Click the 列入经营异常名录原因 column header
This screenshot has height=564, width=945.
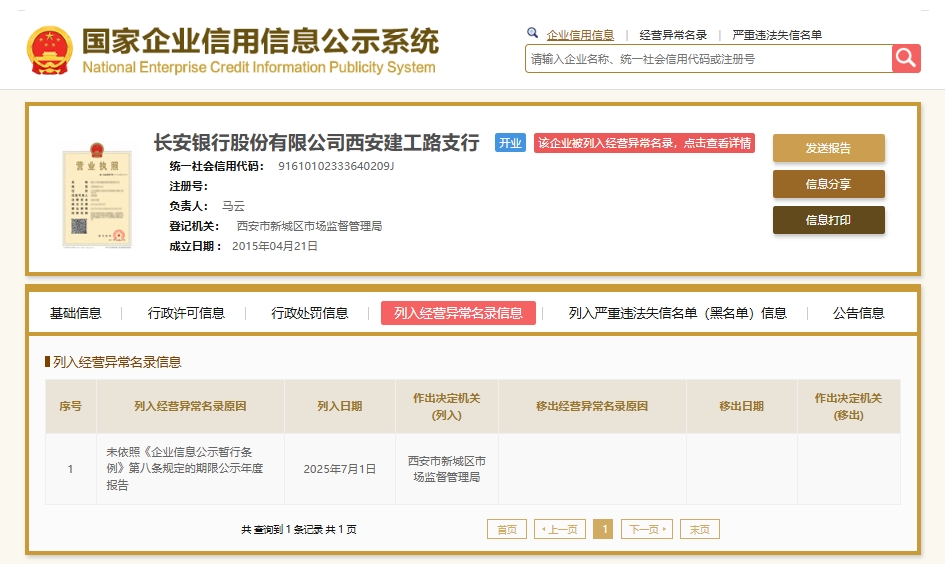coord(190,406)
